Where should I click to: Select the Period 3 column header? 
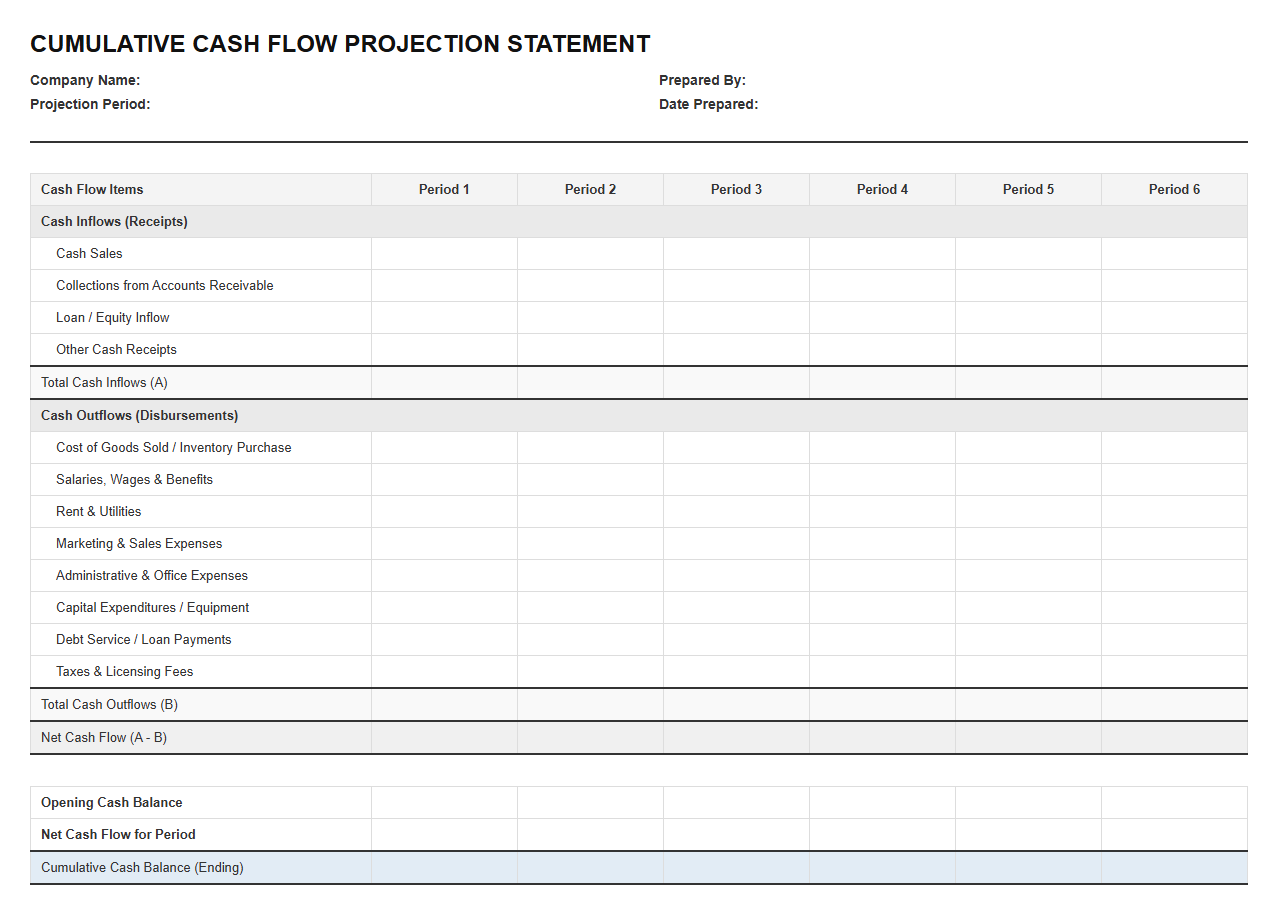pos(736,189)
